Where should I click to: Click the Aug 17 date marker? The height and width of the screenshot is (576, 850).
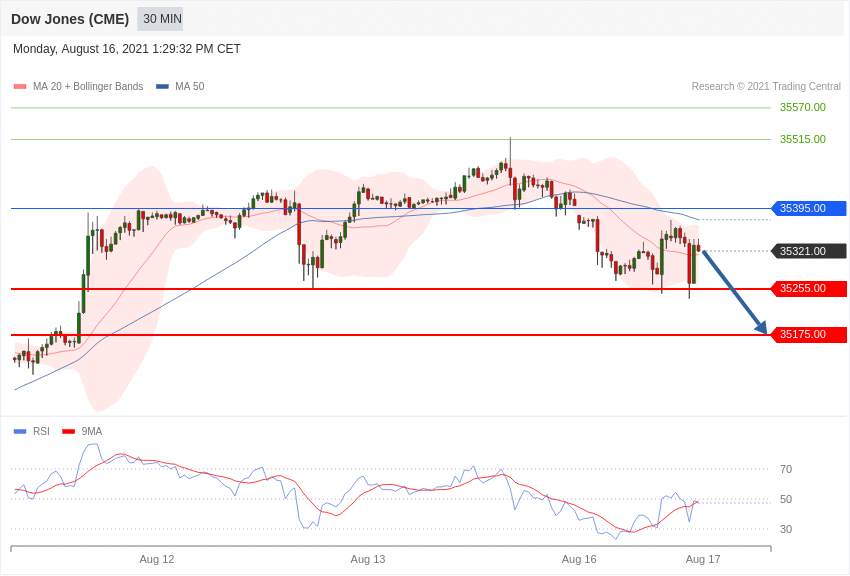tap(703, 559)
